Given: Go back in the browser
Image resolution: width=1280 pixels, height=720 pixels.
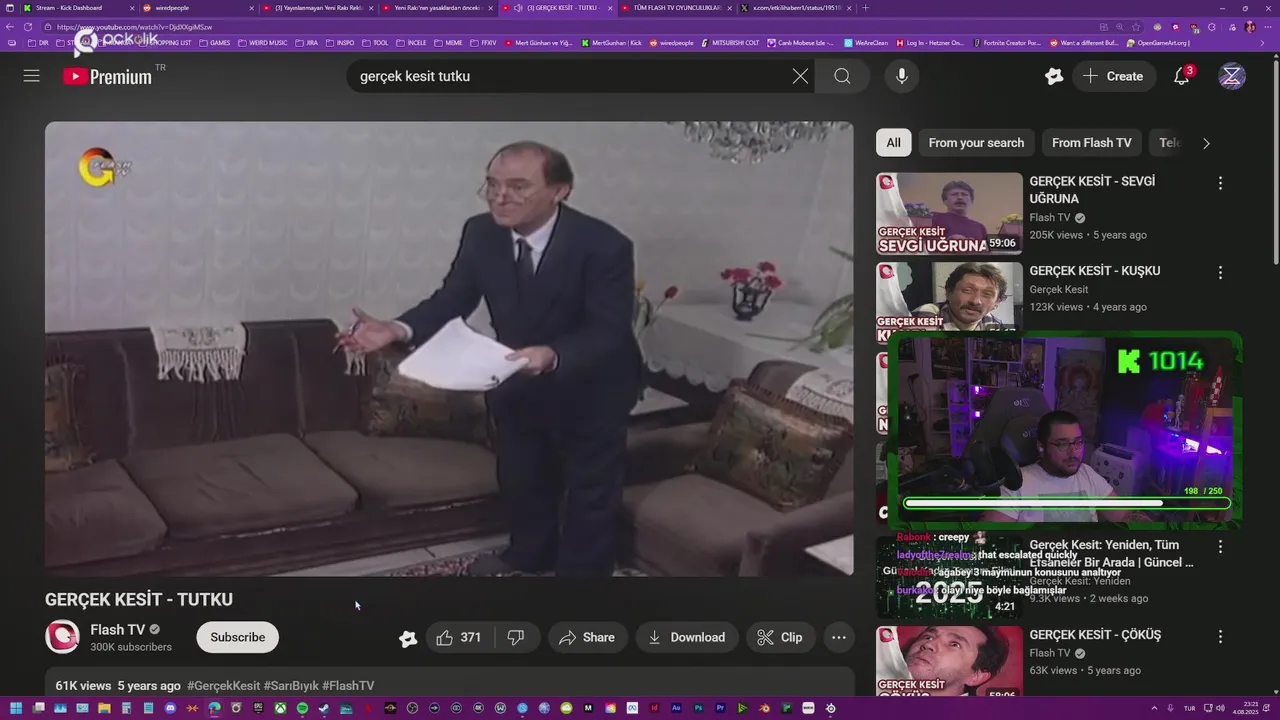Looking at the screenshot, I should pyautogui.click(x=11, y=27).
